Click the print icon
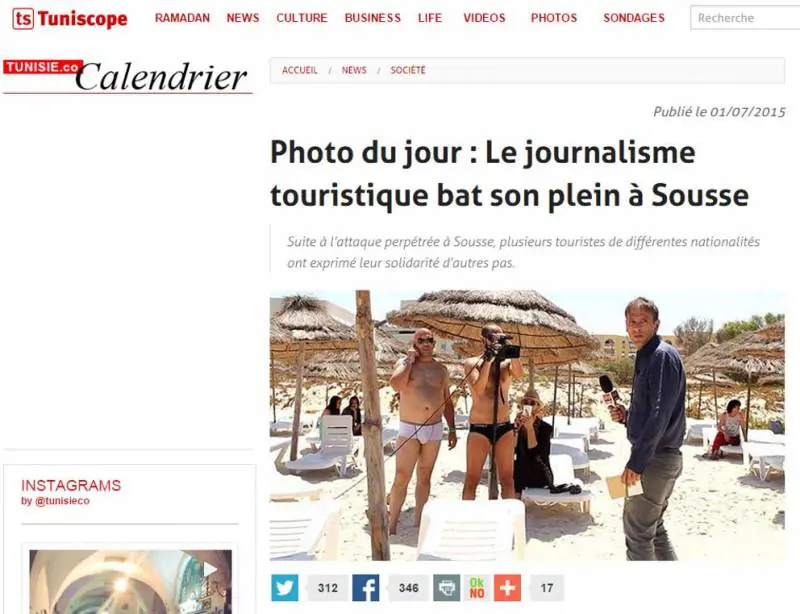 [446, 587]
